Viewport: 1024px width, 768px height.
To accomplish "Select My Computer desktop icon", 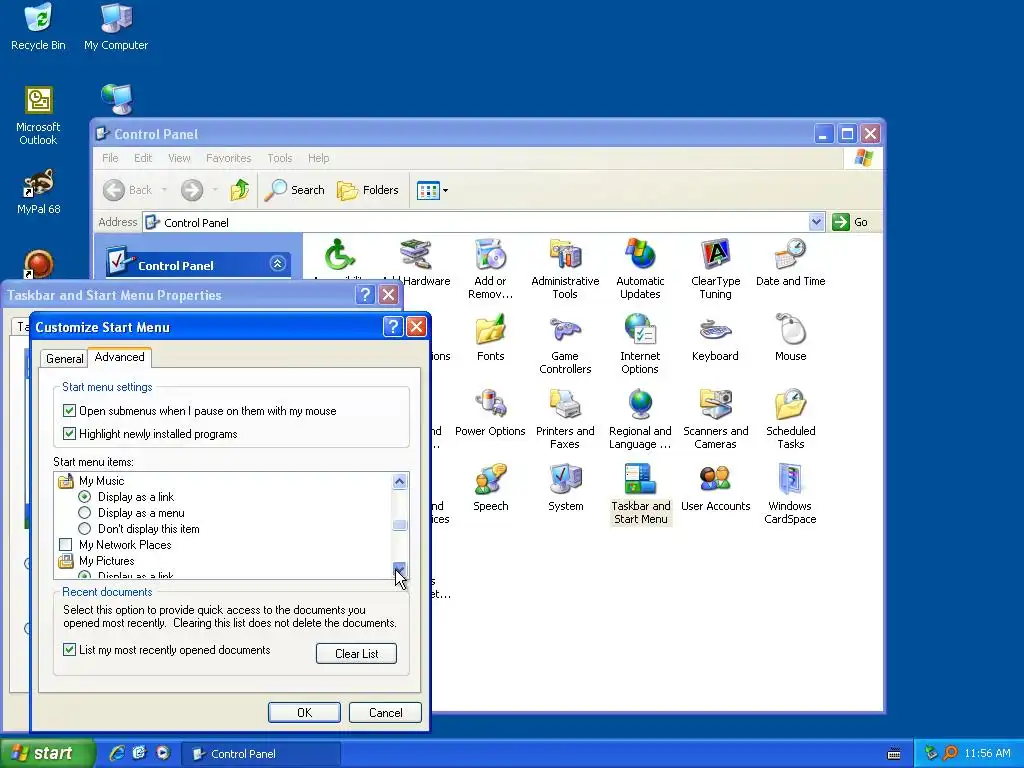I will [116, 27].
